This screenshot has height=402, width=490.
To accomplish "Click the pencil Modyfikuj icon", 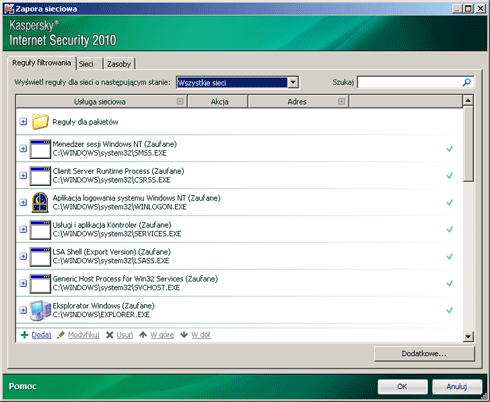I will pos(61,335).
